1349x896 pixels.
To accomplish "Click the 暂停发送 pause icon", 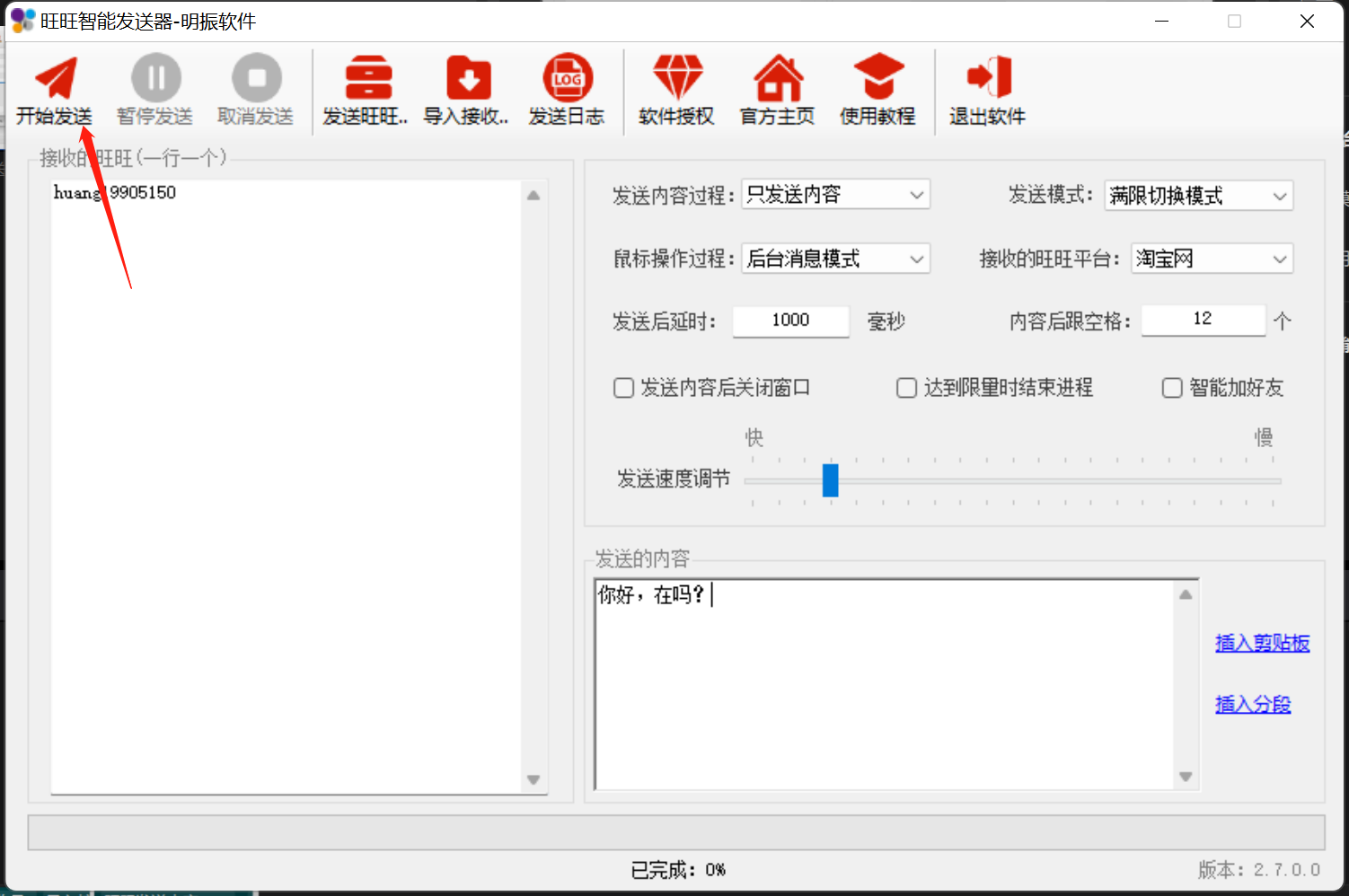I will [155, 78].
